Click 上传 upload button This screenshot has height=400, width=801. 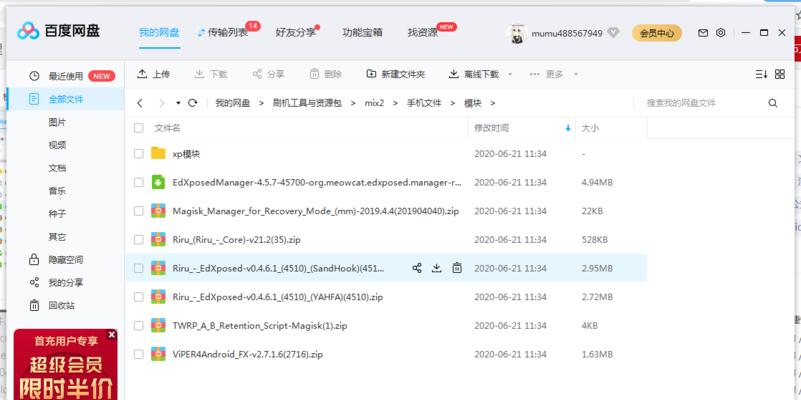coord(153,74)
